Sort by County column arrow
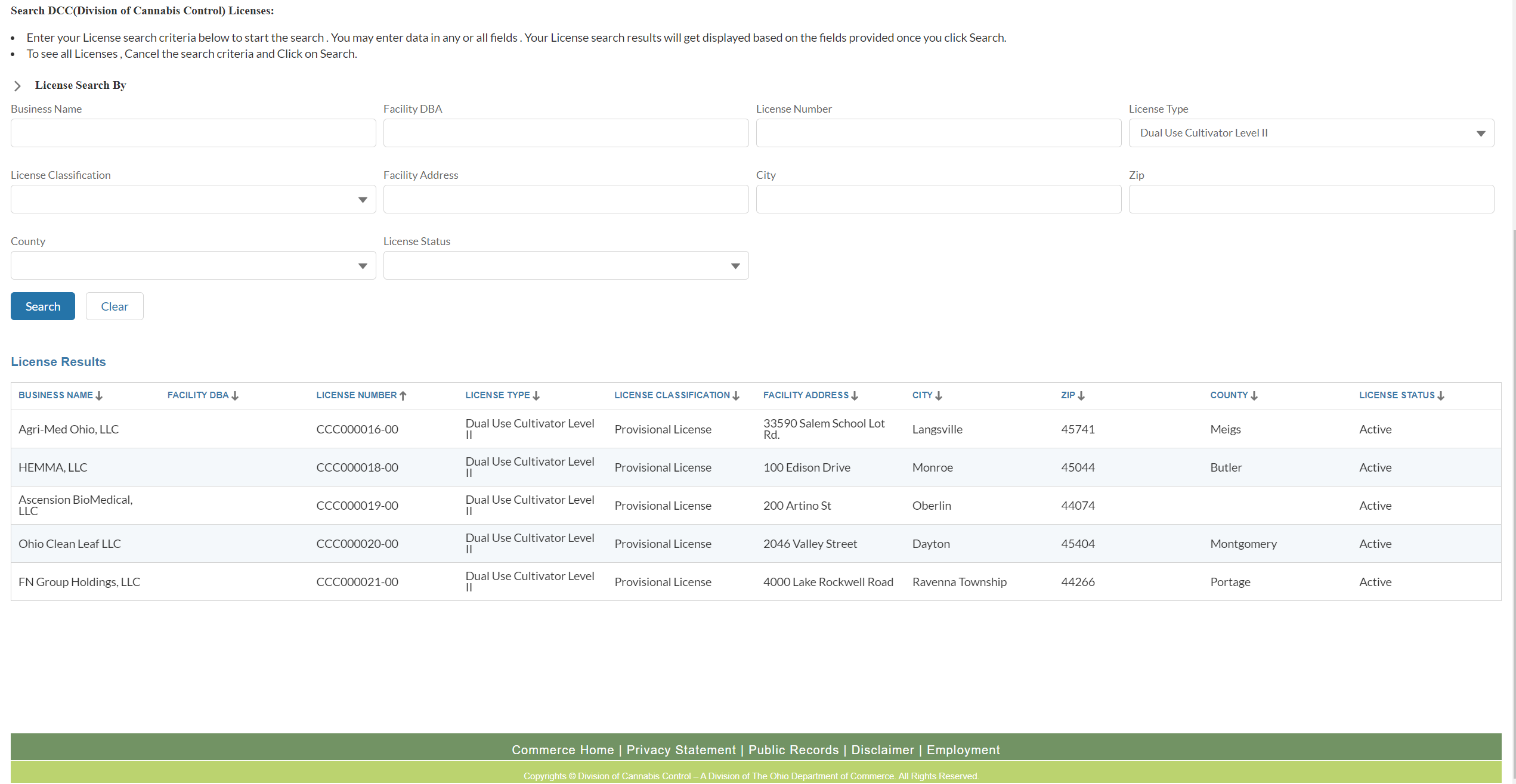The height and width of the screenshot is (784, 1516). [x=1254, y=396]
